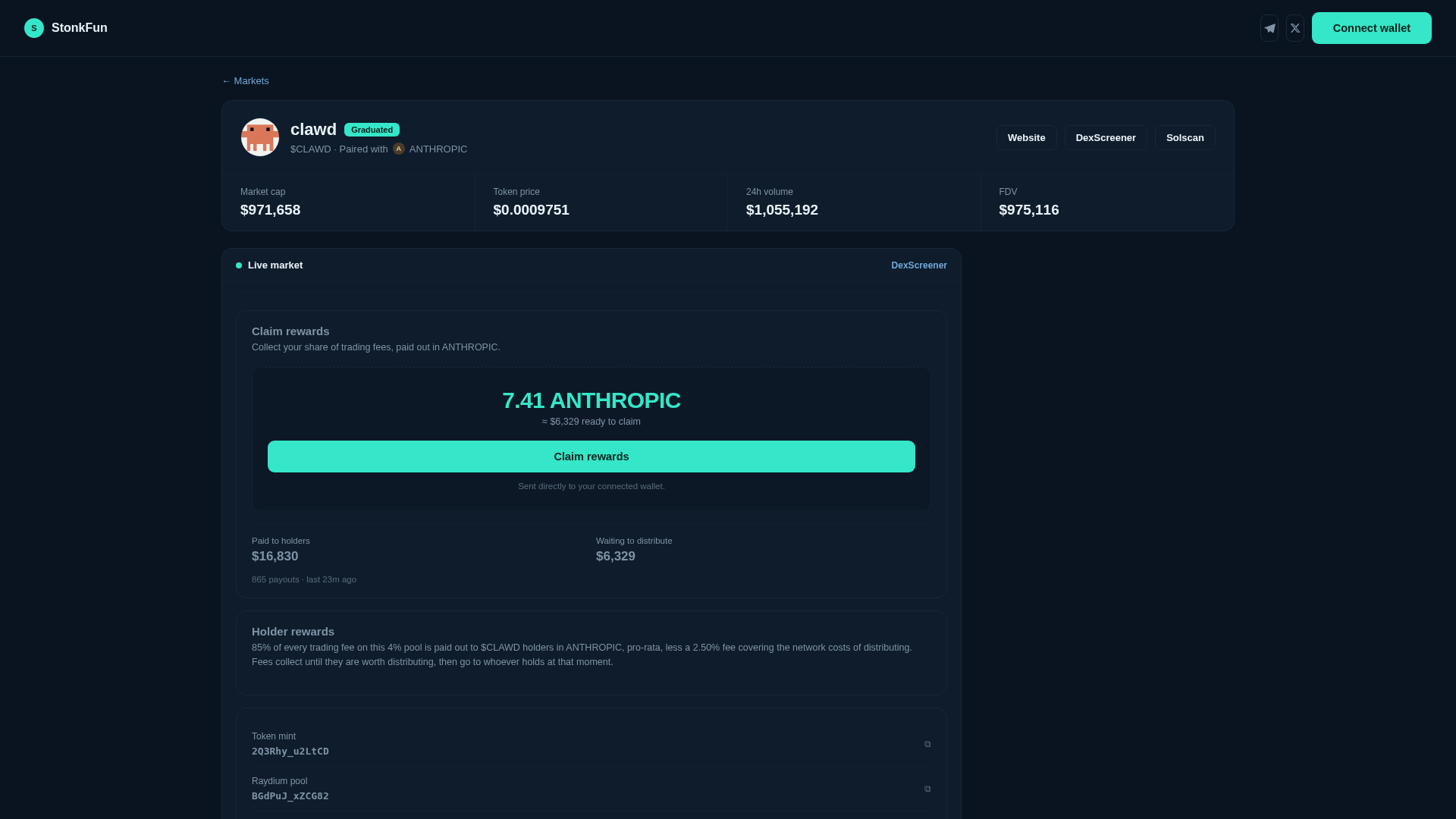Click the clawd token name
1456x819 pixels.
313,130
